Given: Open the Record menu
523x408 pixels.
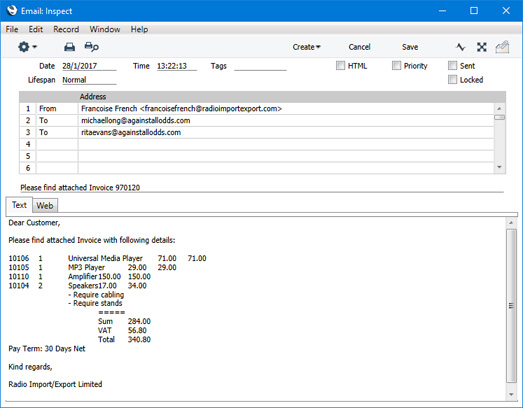Looking at the screenshot, I should (66, 29).
